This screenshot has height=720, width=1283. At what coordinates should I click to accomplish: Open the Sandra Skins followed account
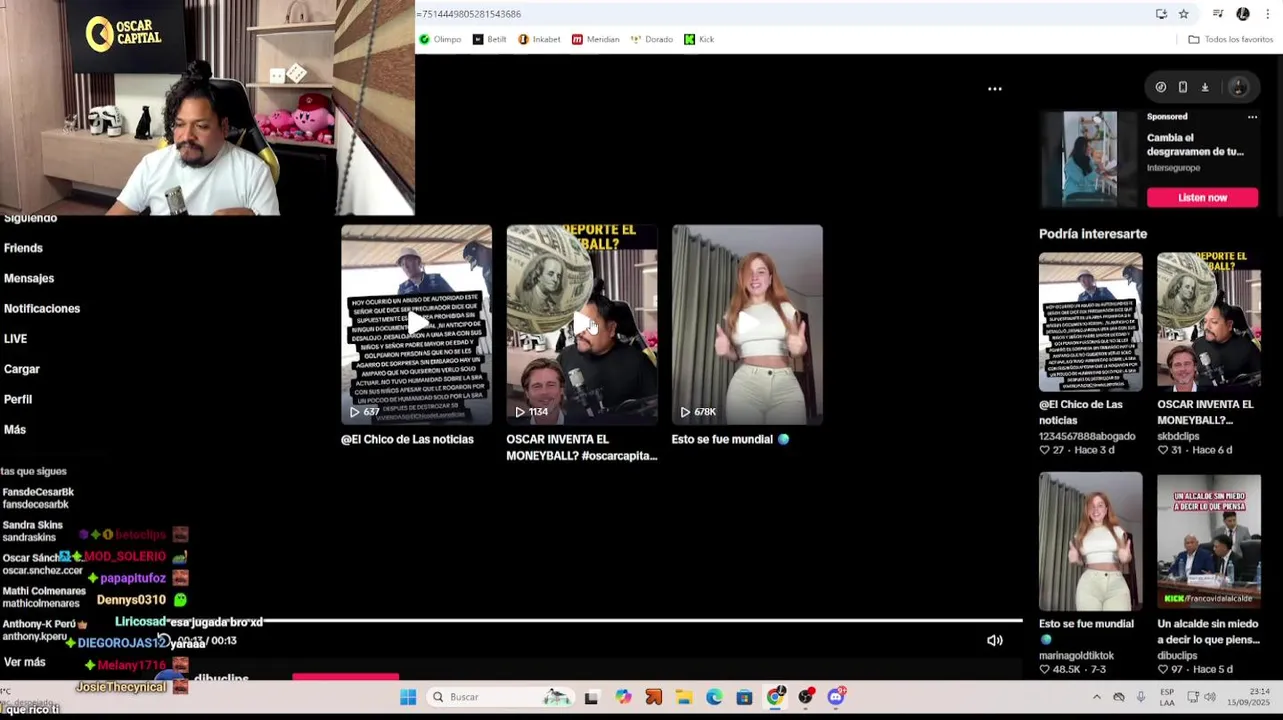32,531
